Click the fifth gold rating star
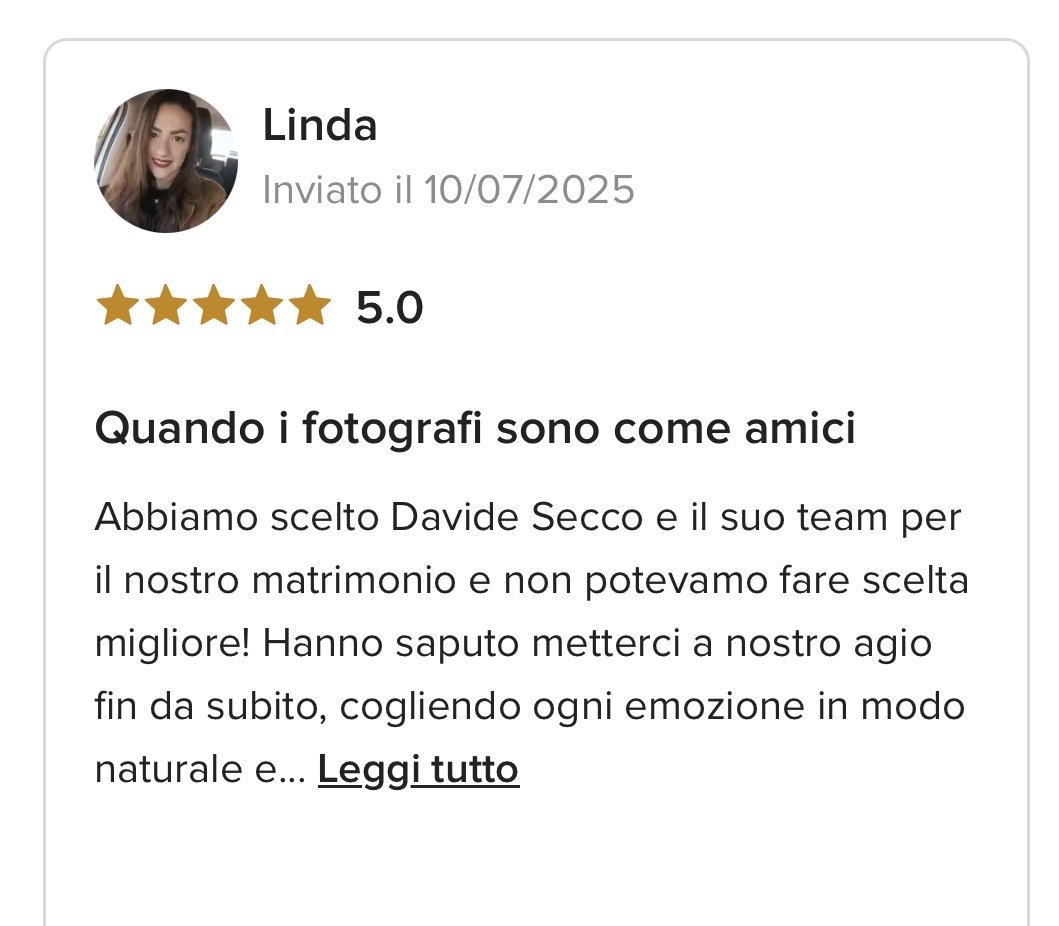1059x926 pixels. pyautogui.click(x=310, y=305)
